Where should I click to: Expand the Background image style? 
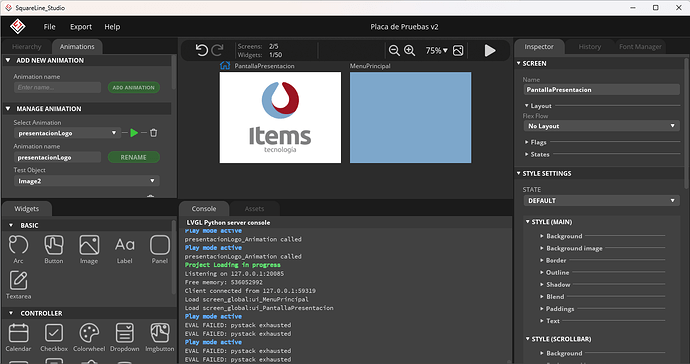point(542,248)
